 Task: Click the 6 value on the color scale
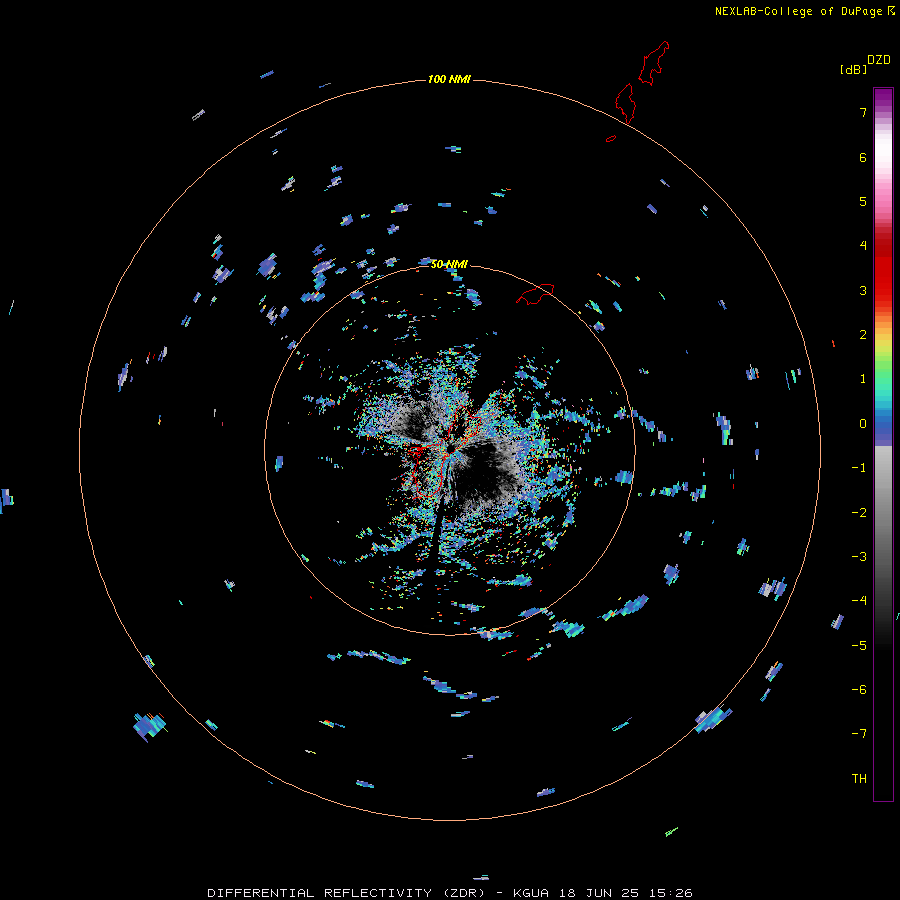tap(863, 157)
